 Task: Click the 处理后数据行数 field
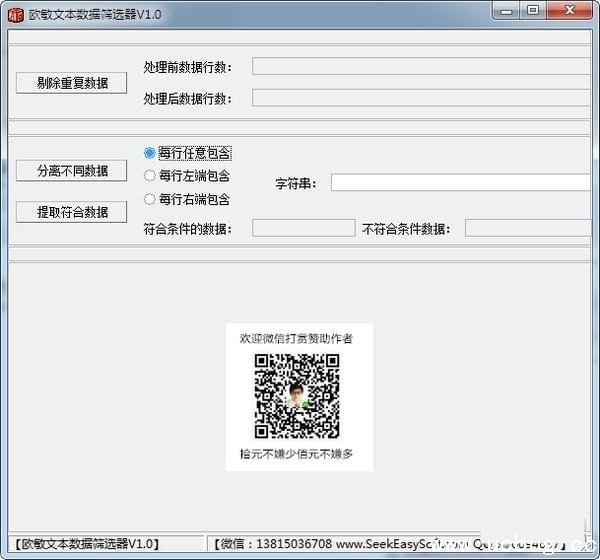pos(420,98)
